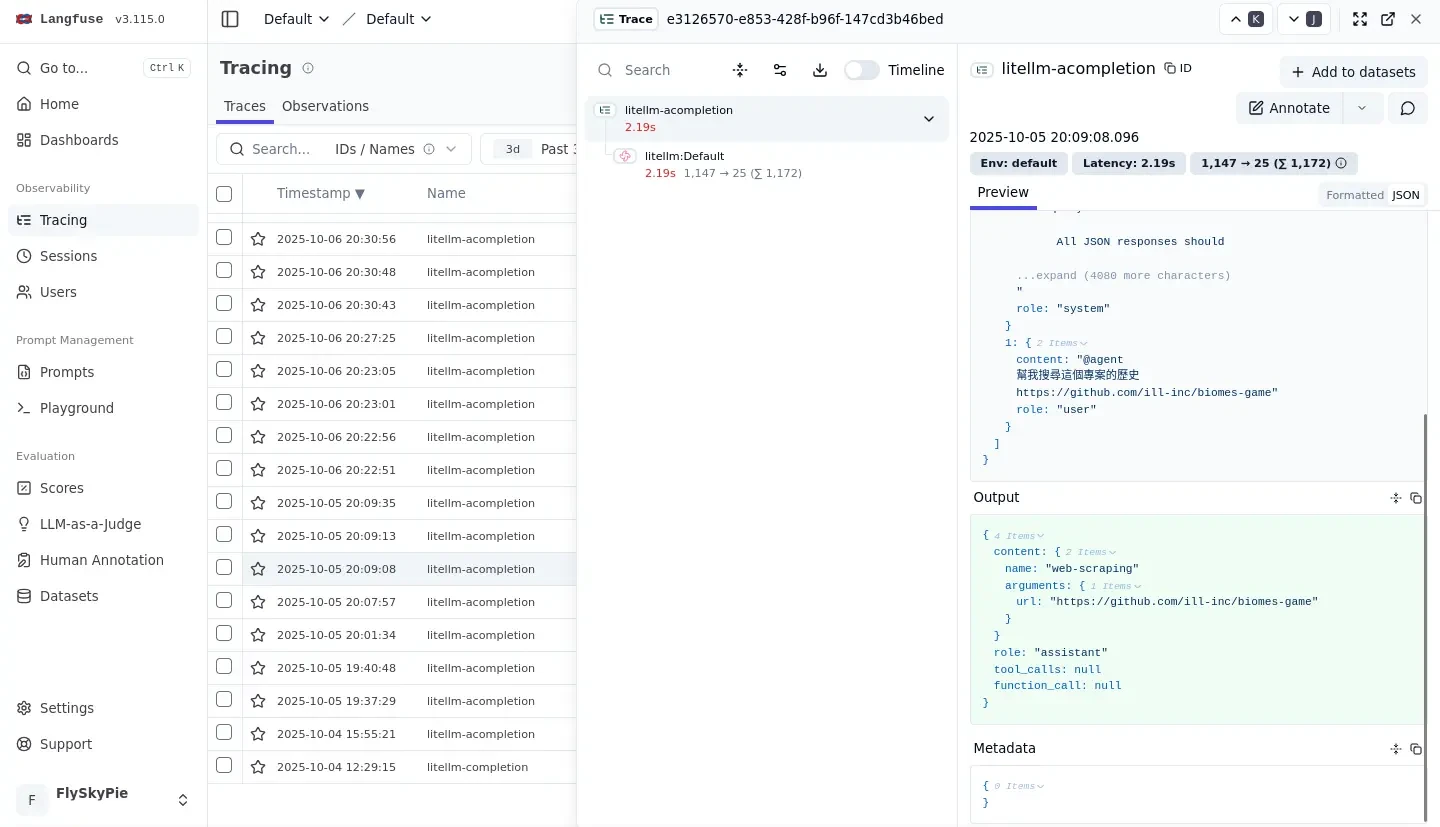1440x827 pixels.
Task: Select all traces with header checkbox
Action: click(224, 194)
